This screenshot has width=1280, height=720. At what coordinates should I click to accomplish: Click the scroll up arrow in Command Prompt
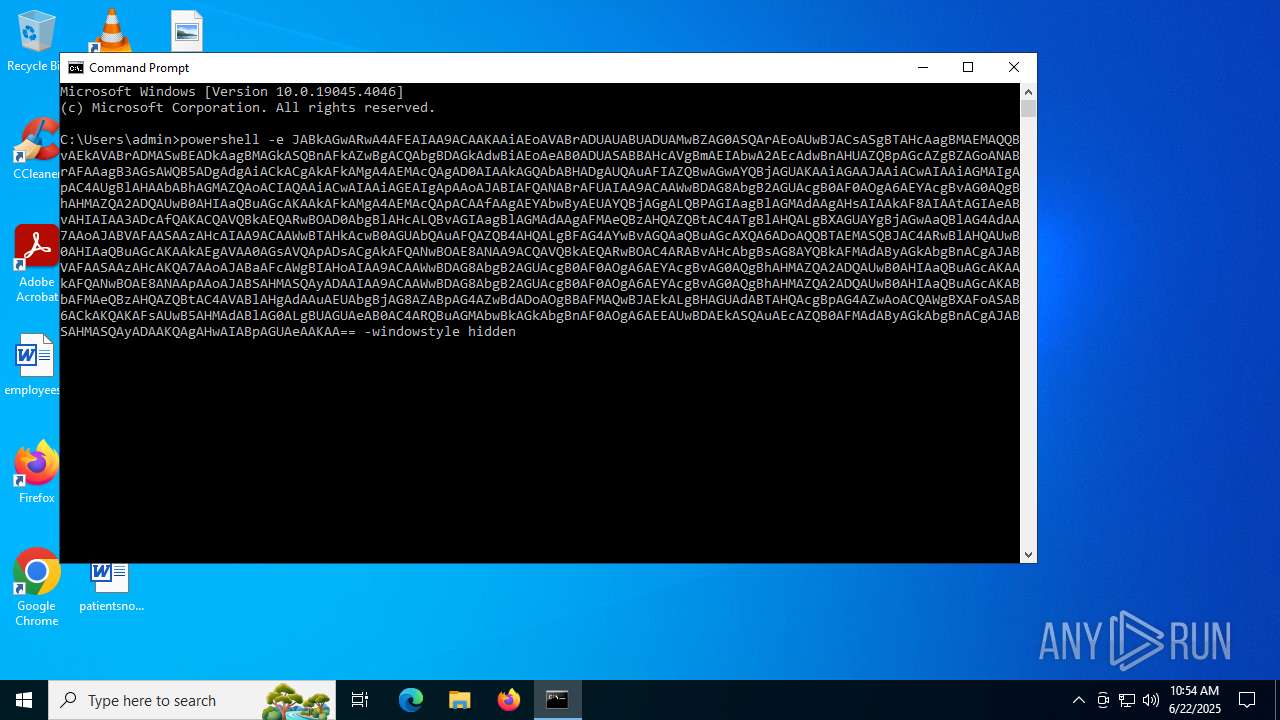[x=1028, y=91]
